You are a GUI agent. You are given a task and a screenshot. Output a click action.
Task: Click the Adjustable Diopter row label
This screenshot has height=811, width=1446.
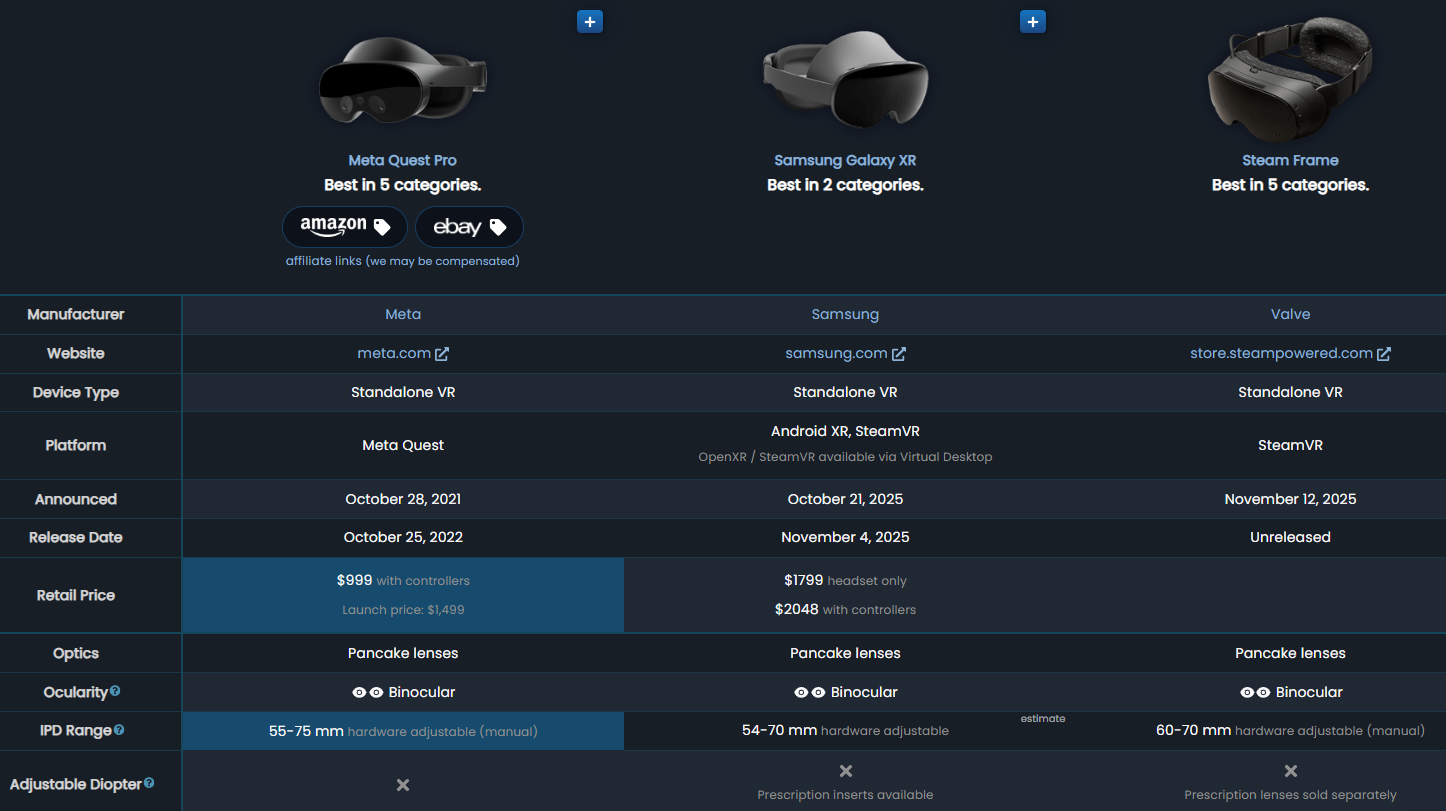76,784
